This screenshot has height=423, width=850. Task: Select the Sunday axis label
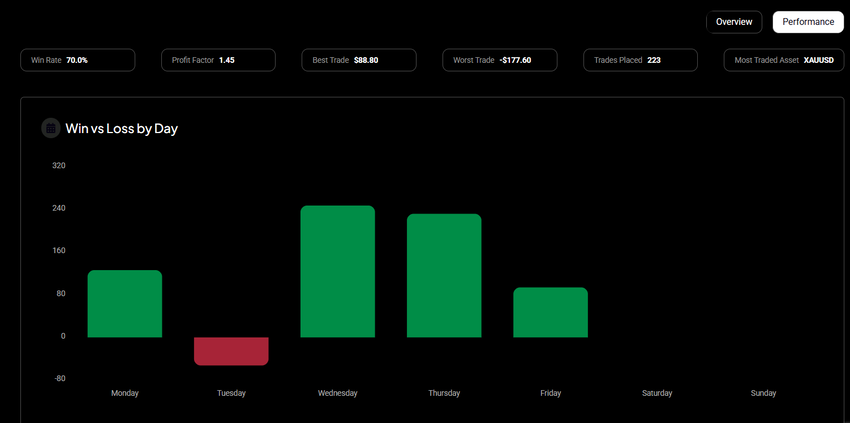pyautogui.click(x=763, y=393)
